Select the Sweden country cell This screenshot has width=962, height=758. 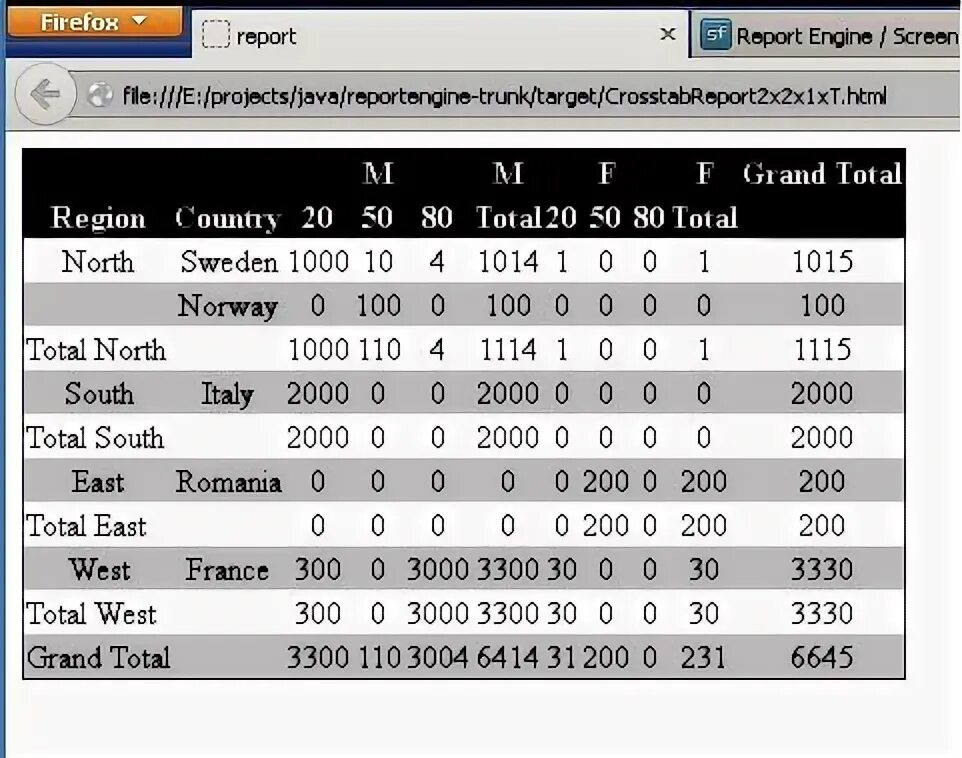click(228, 262)
